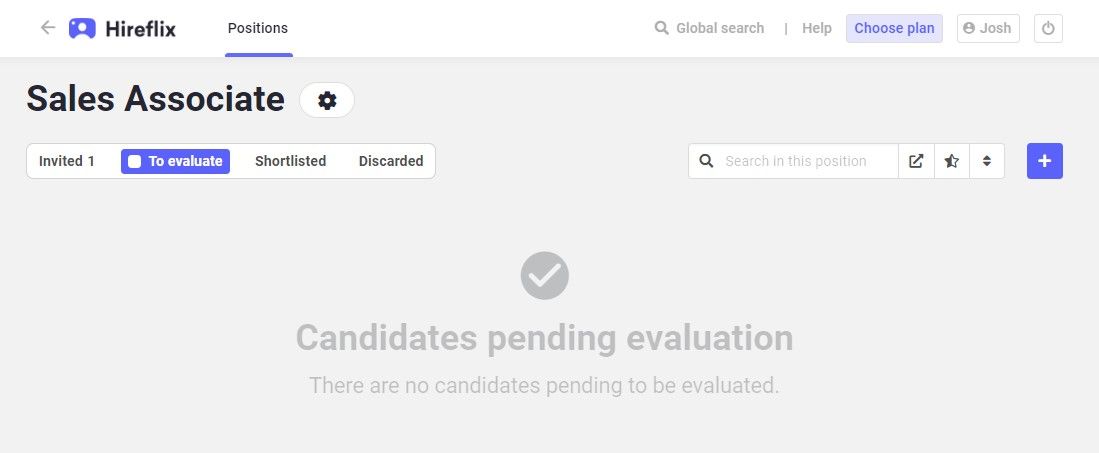Select the To evaluate tab label

[x=185, y=161]
